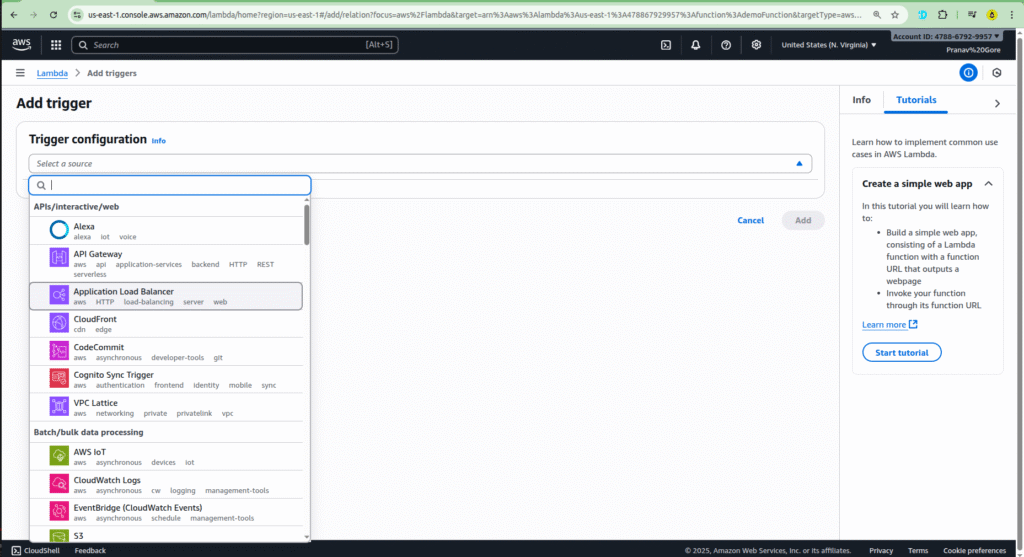Viewport: 1024px width, 557px height.
Task: Bookmark this page with the star icon
Action: 895,14
